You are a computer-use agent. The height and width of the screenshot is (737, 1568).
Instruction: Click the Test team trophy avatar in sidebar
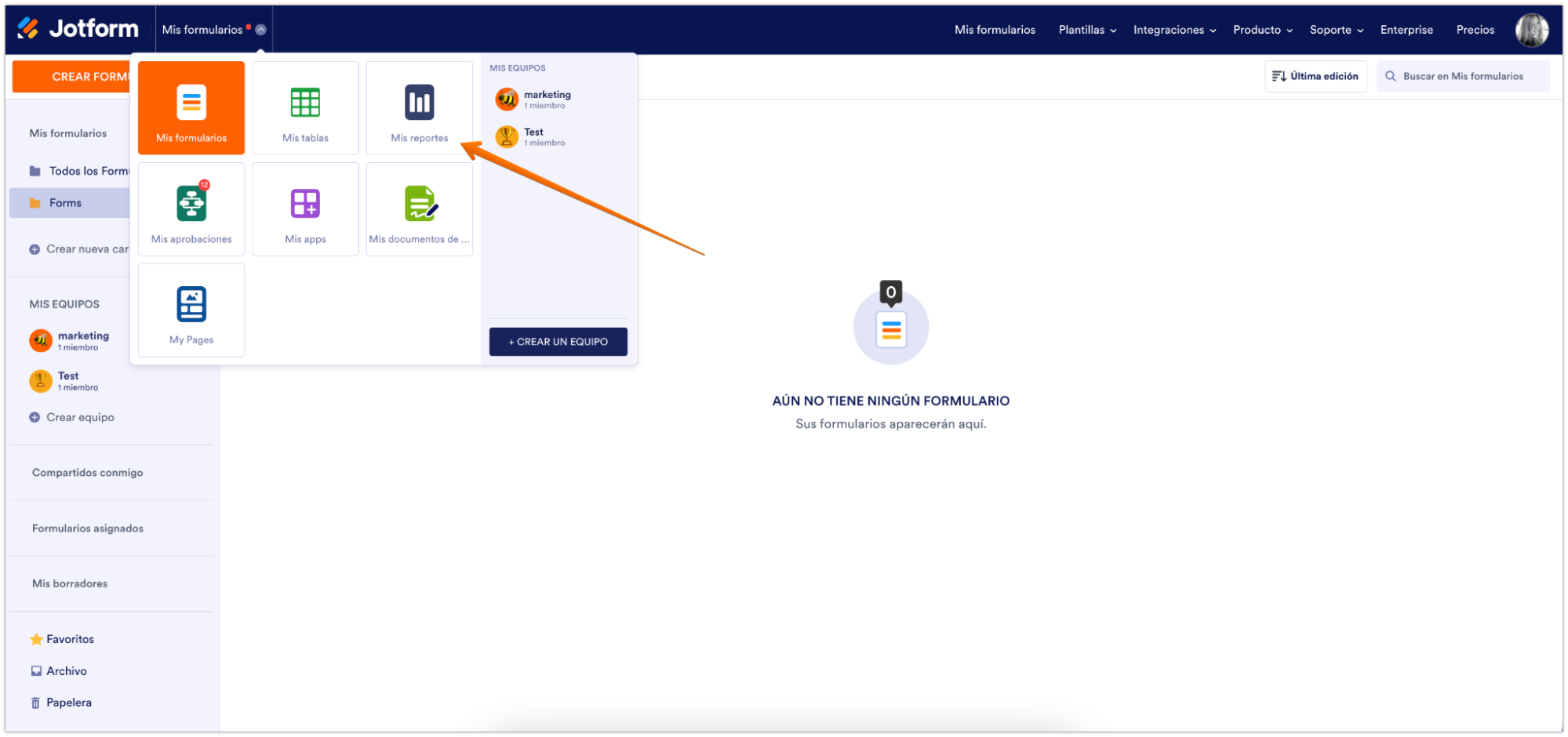tap(41, 381)
